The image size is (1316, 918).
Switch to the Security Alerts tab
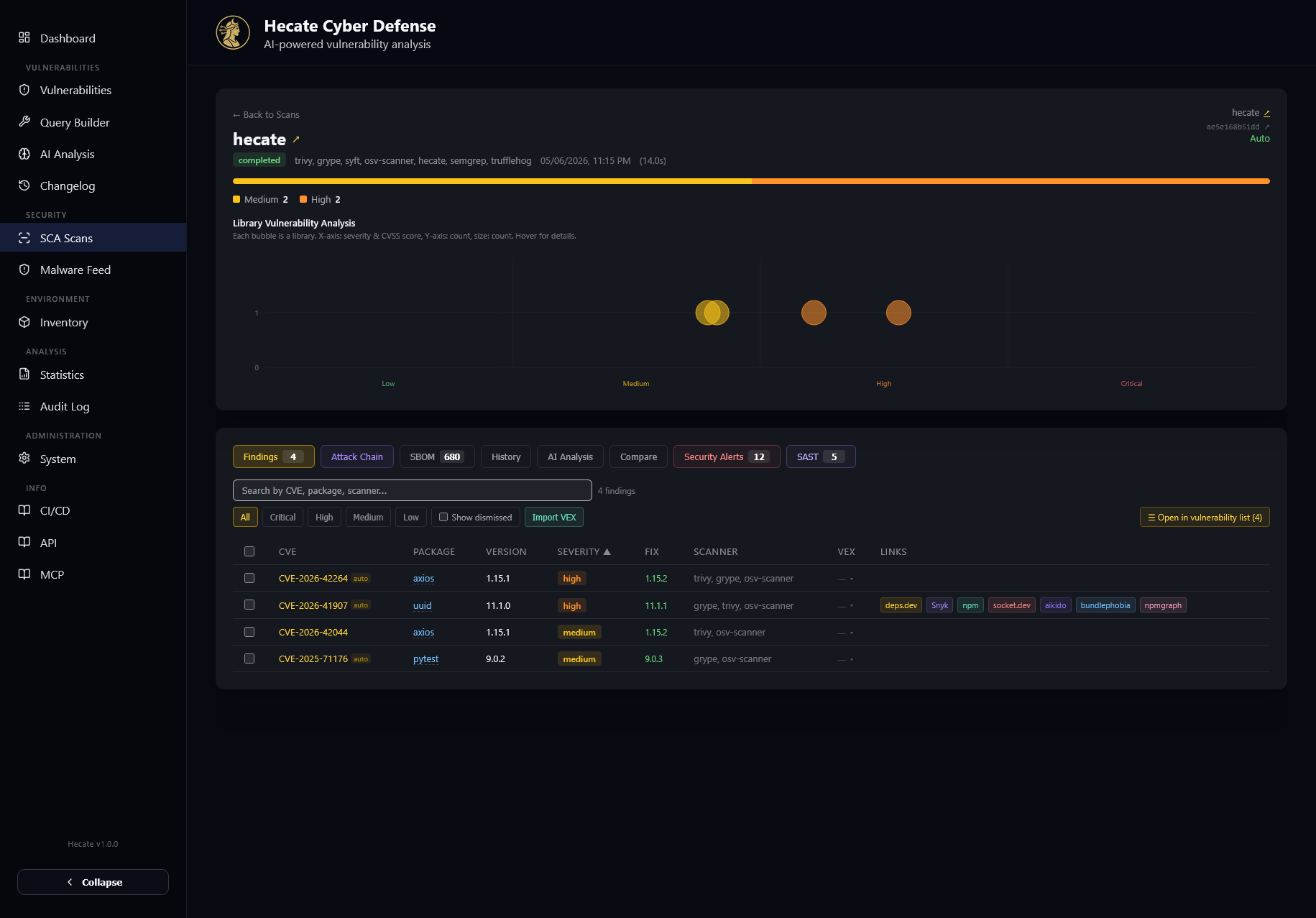[x=727, y=456]
